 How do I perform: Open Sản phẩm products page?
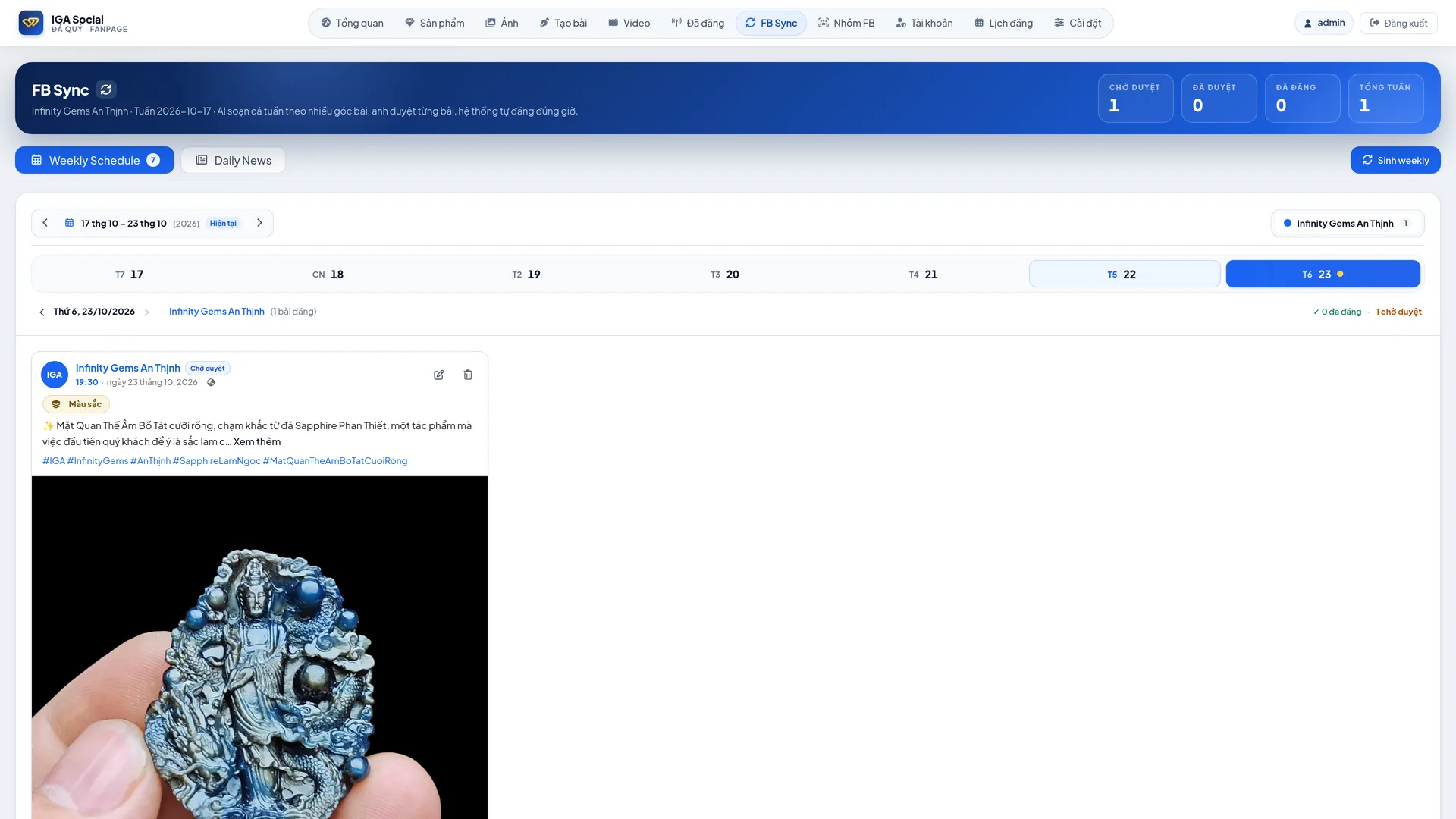pos(435,23)
